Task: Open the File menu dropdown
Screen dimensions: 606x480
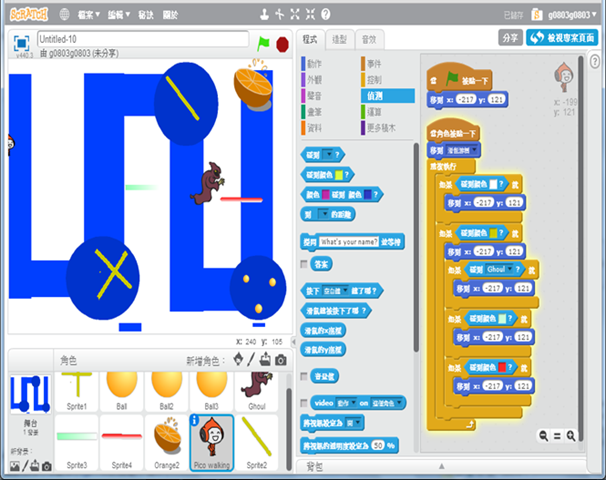Action: pos(89,15)
